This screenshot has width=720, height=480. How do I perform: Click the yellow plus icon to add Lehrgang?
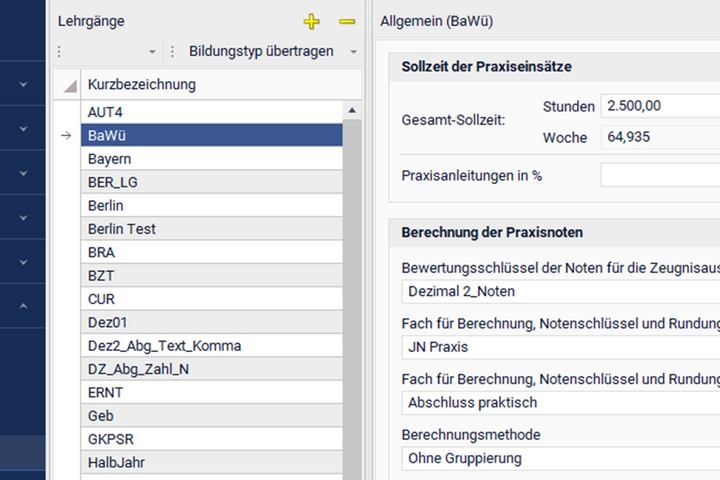click(311, 21)
